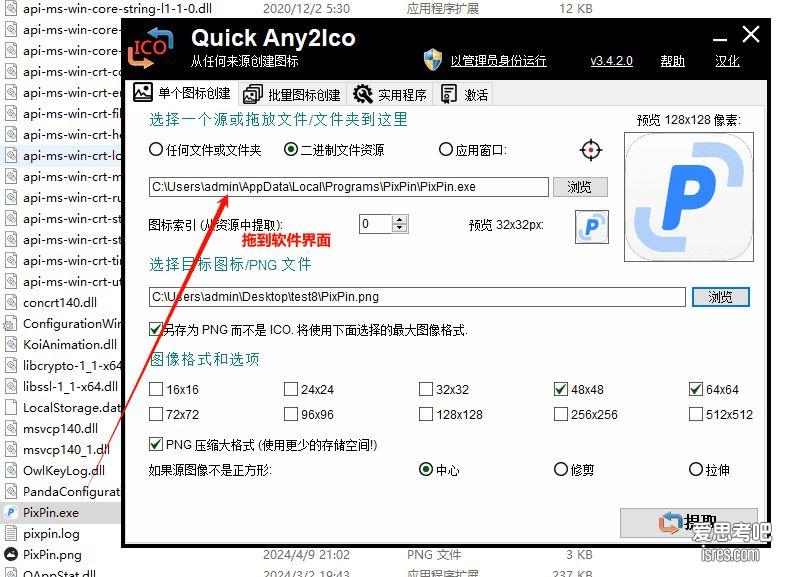786x577 pixels.
Task: Click the LocalStorage.dat file icon
Action: [x=11, y=407]
